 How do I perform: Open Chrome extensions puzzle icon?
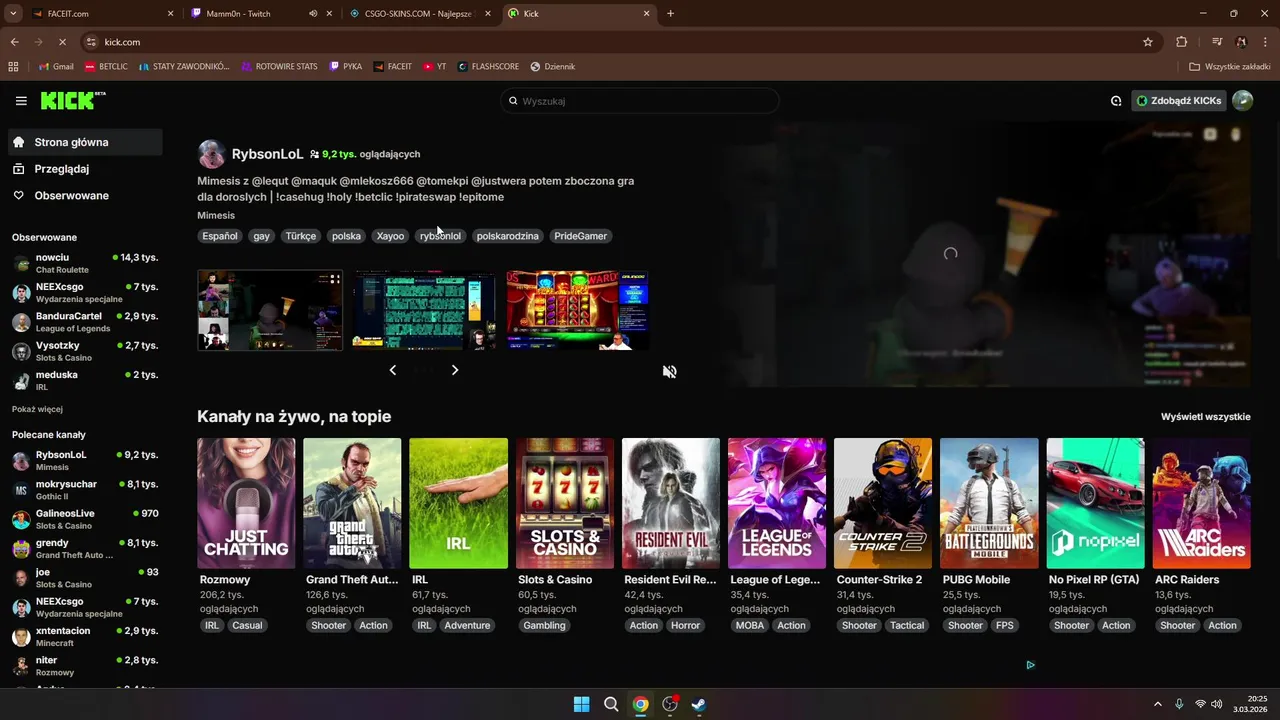click(x=1182, y=42)
